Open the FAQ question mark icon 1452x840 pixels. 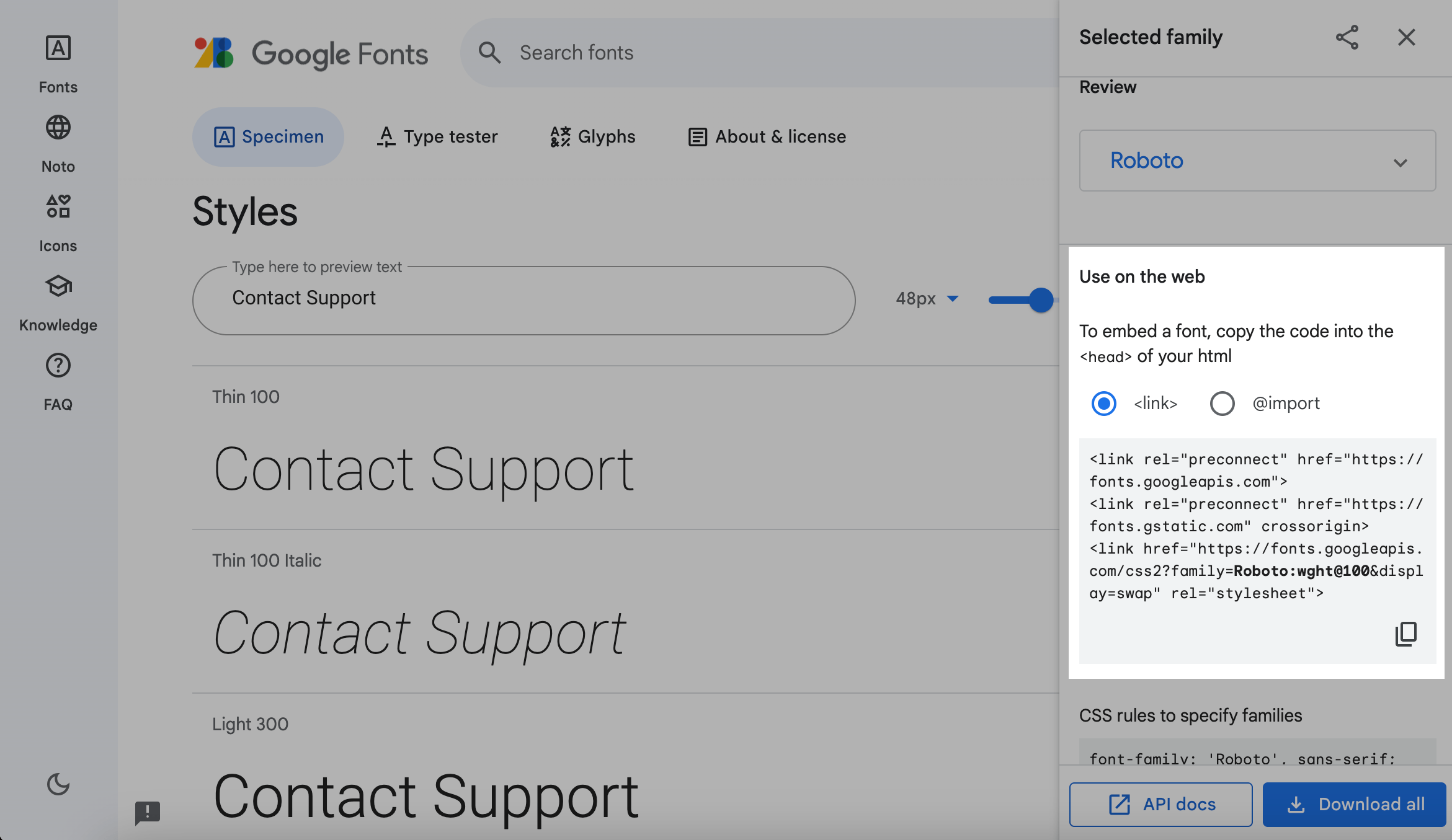[58, 366]
